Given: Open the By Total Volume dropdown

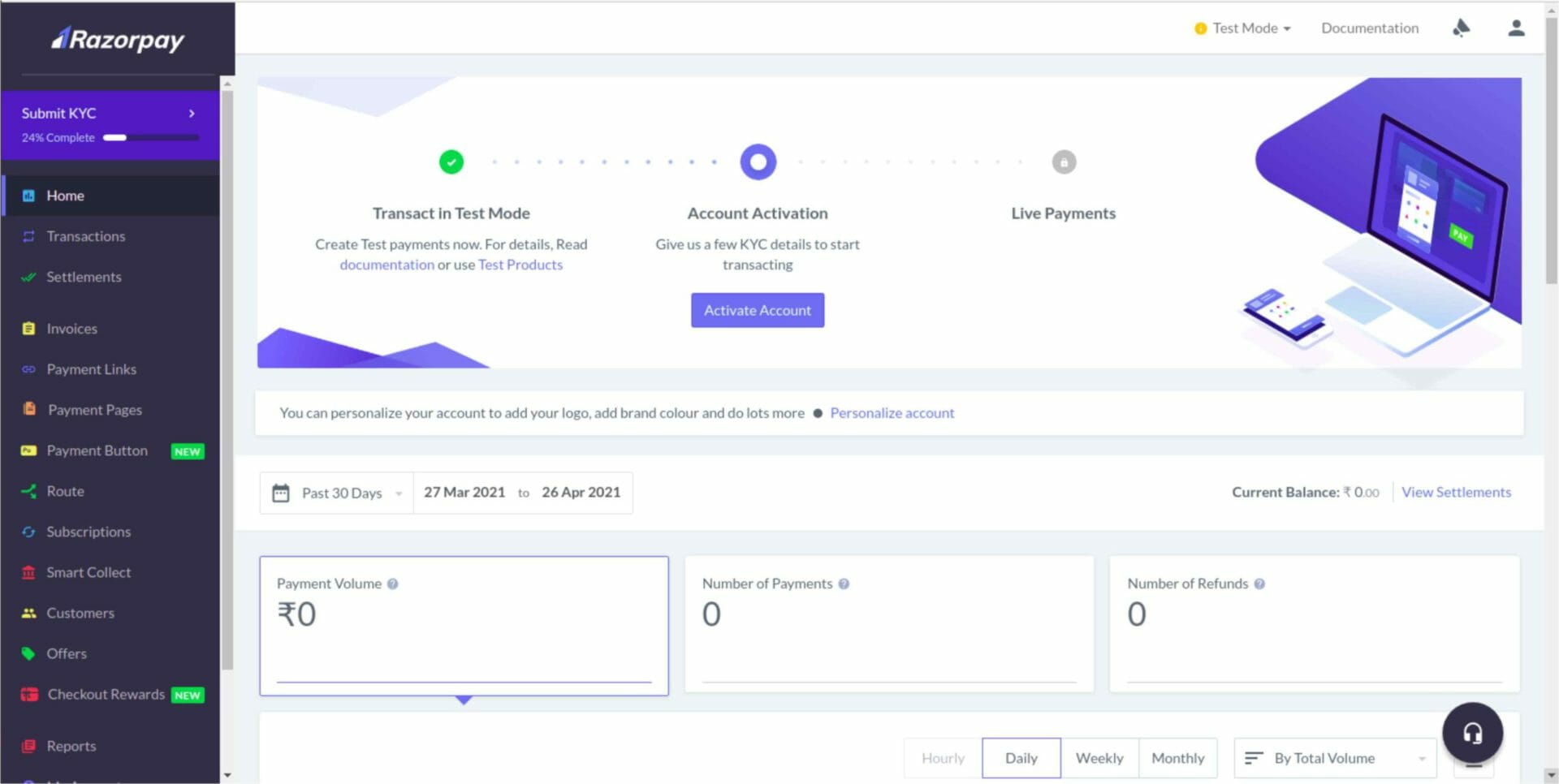Looking at the screenshot, I should [x=1335, y=758].
